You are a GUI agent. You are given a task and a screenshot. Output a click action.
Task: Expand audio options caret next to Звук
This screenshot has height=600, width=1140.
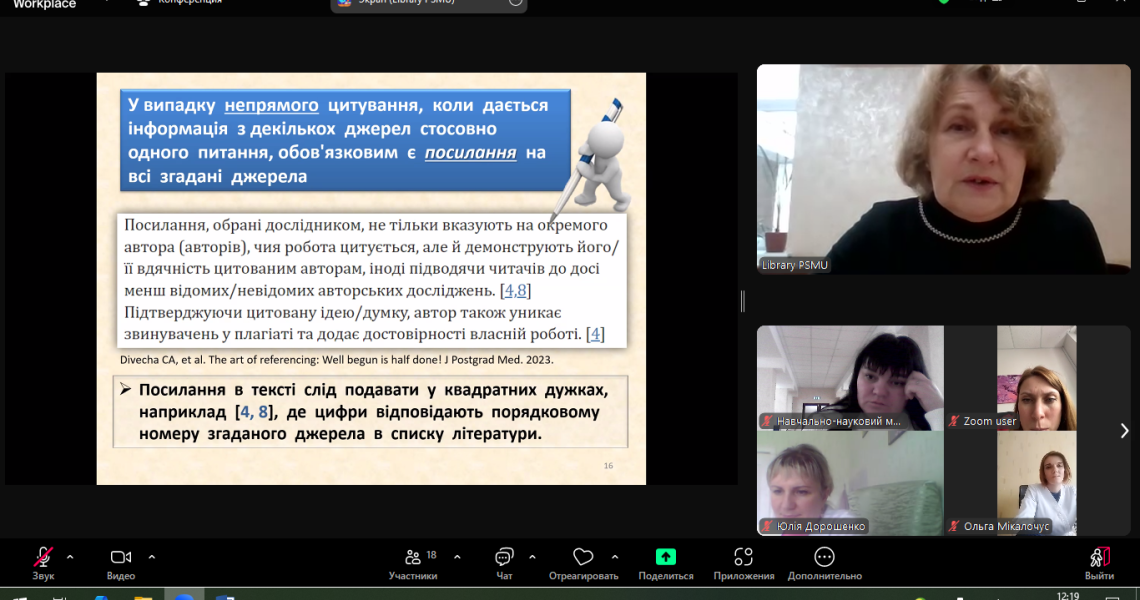click(x=70, y=557)
